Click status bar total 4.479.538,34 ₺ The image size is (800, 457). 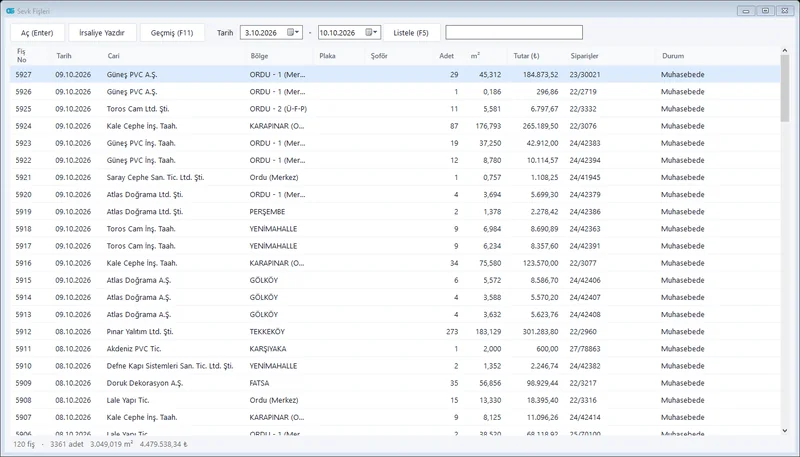coord(163,444)
